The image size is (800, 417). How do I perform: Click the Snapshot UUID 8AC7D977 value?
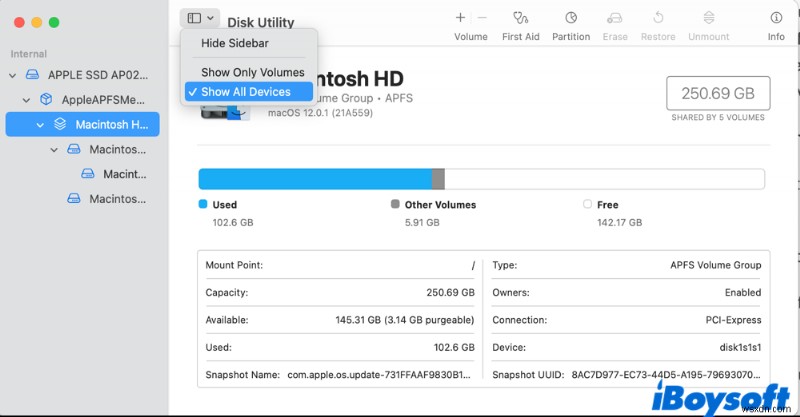tap(666, 375)
